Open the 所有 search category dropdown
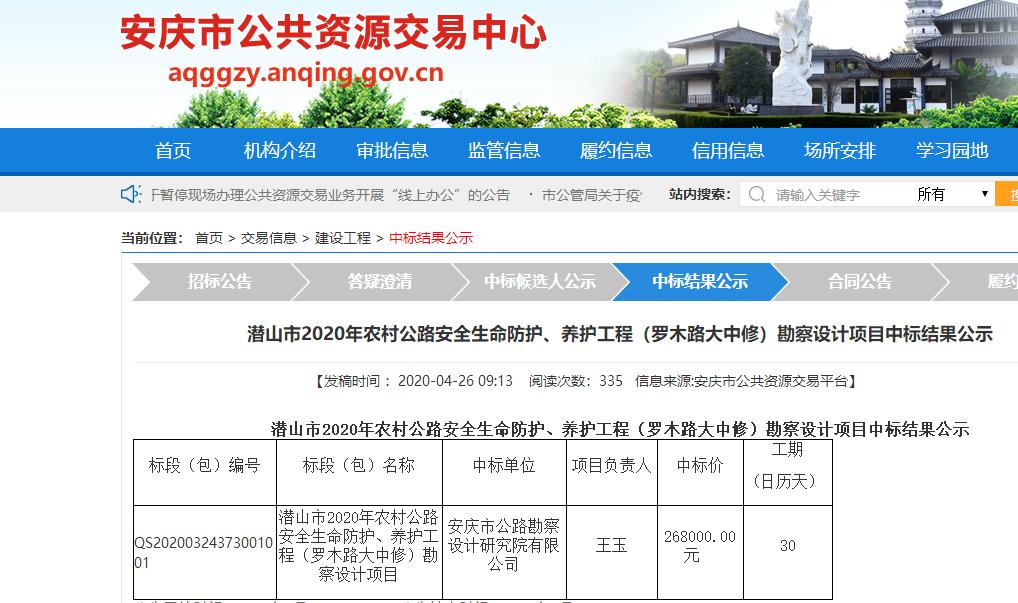 click(x=953, y=194)
